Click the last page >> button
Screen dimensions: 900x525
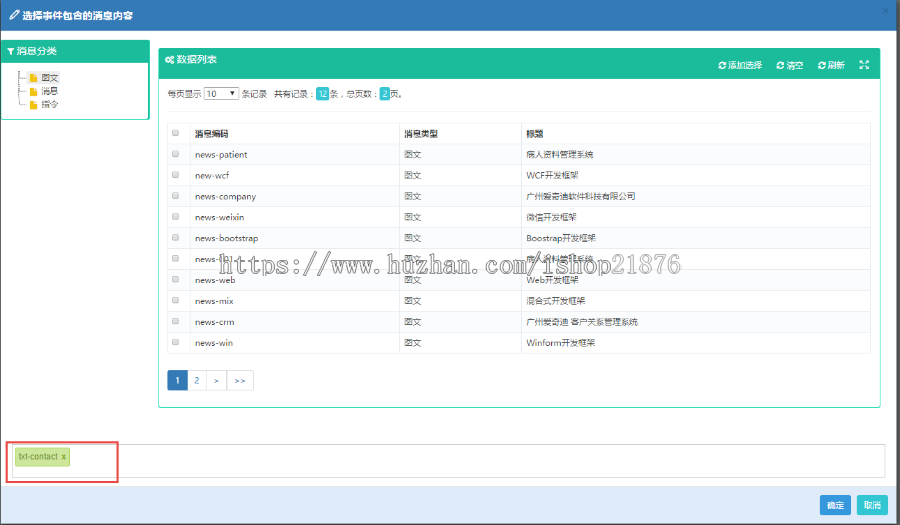240,380
